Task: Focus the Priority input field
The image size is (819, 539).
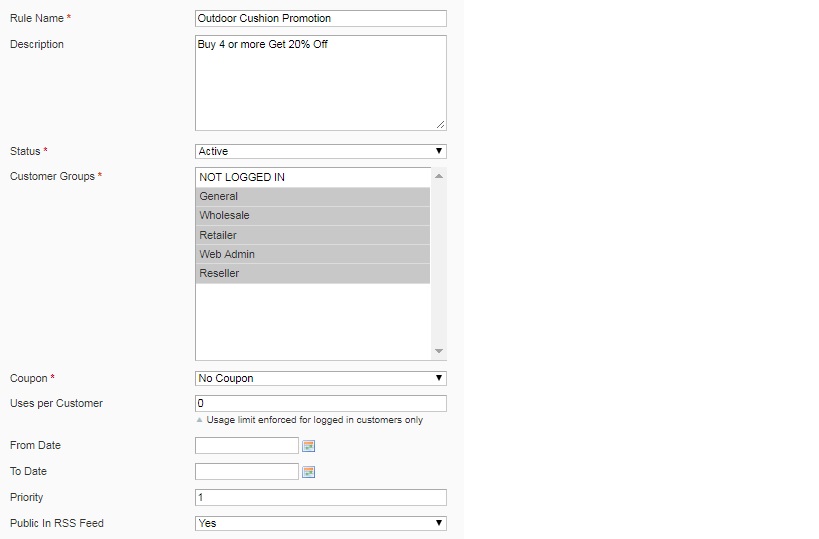Action: [320, 498]
